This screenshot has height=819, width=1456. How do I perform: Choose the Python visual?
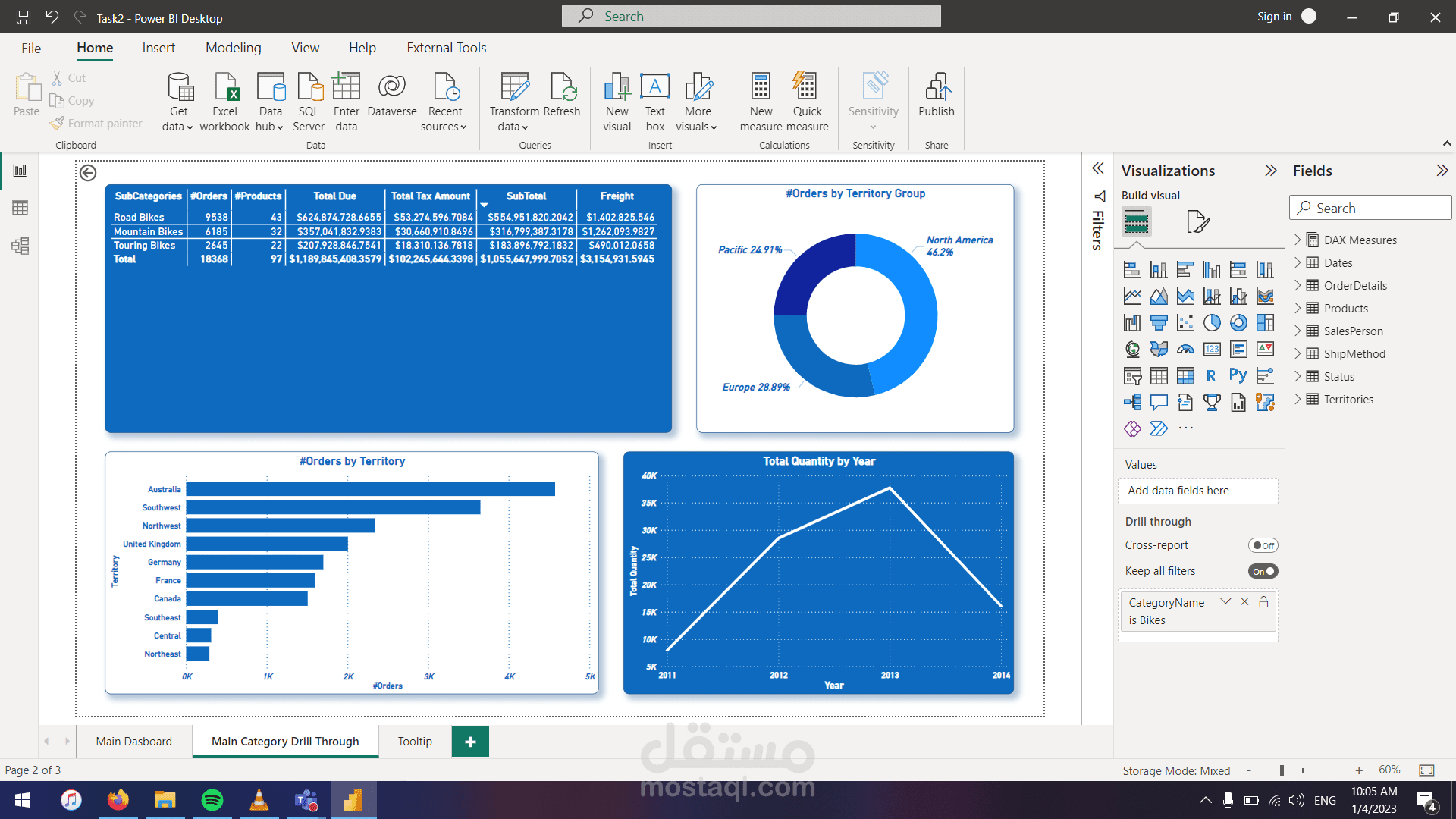pos(1238,375)
